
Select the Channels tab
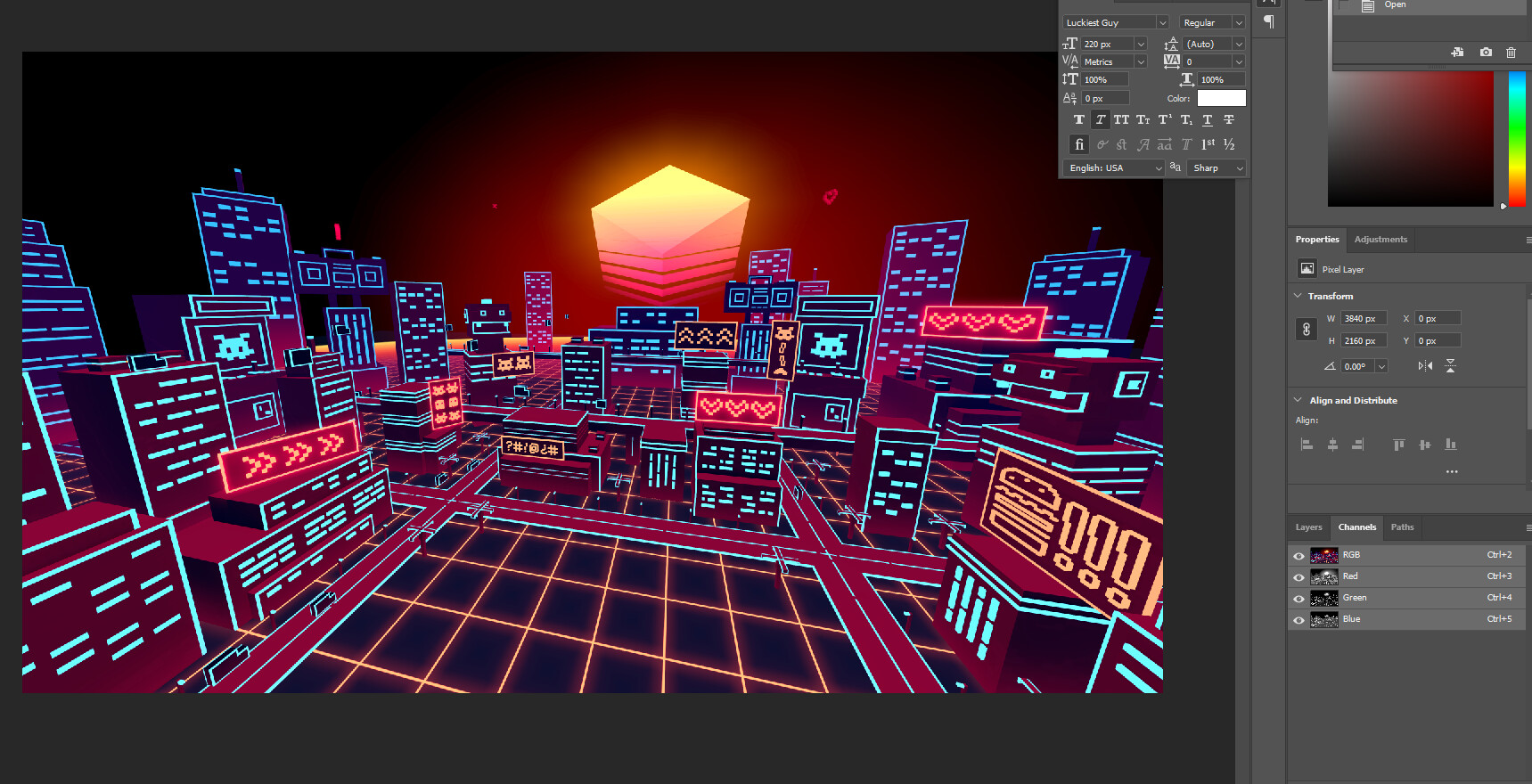(1356, 527)
